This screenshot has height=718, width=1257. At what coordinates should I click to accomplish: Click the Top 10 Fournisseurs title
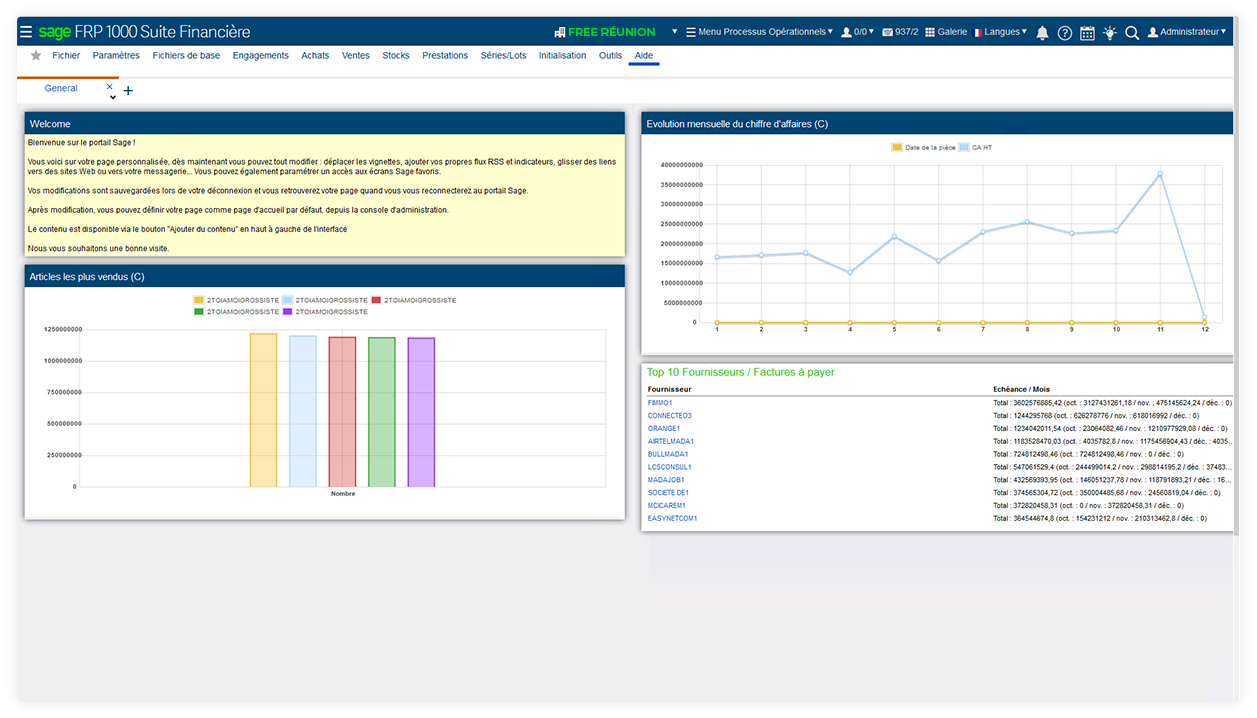(x=740, y=372)
